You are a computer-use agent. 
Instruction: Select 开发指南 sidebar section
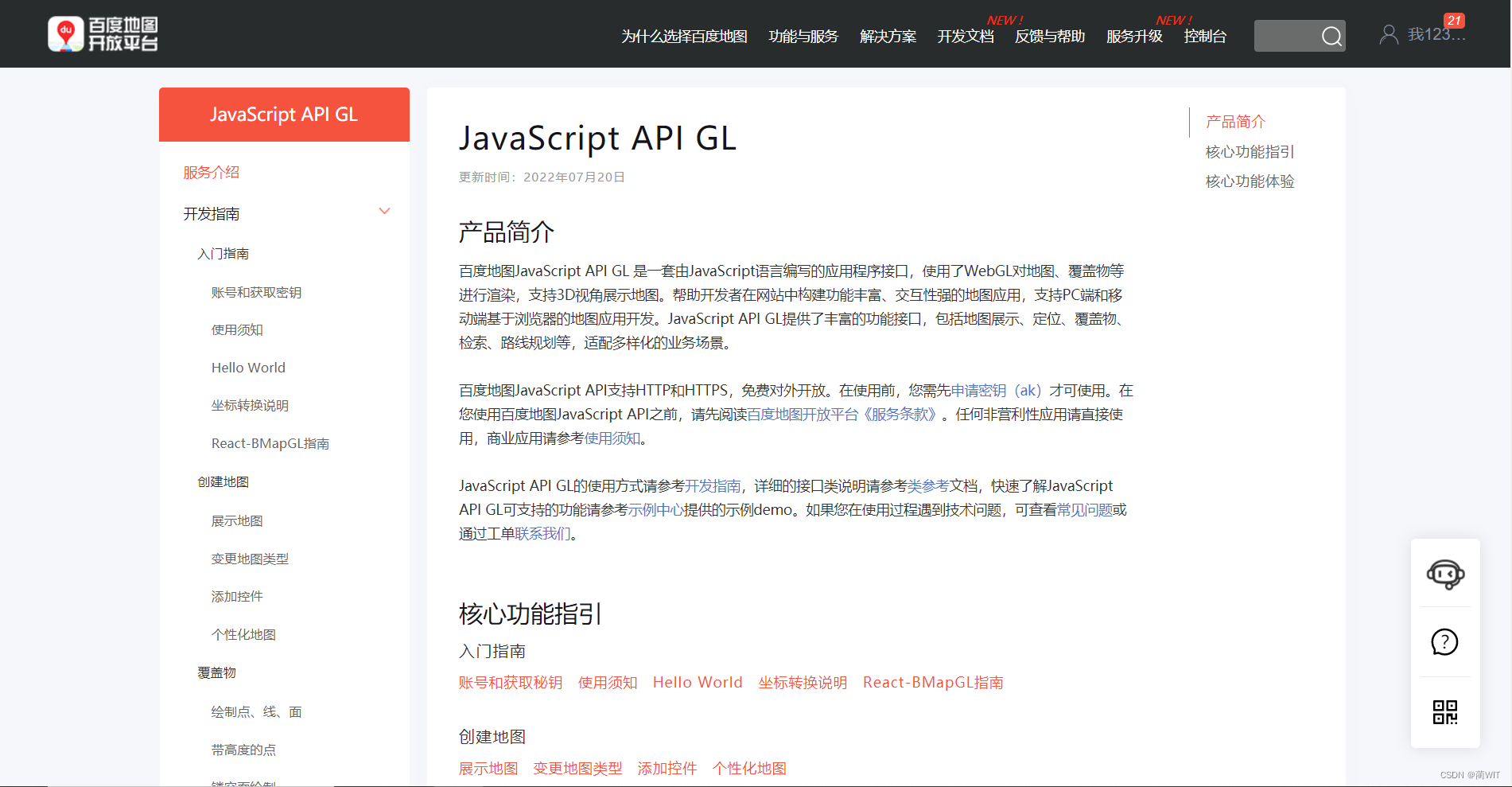point(211,214)
